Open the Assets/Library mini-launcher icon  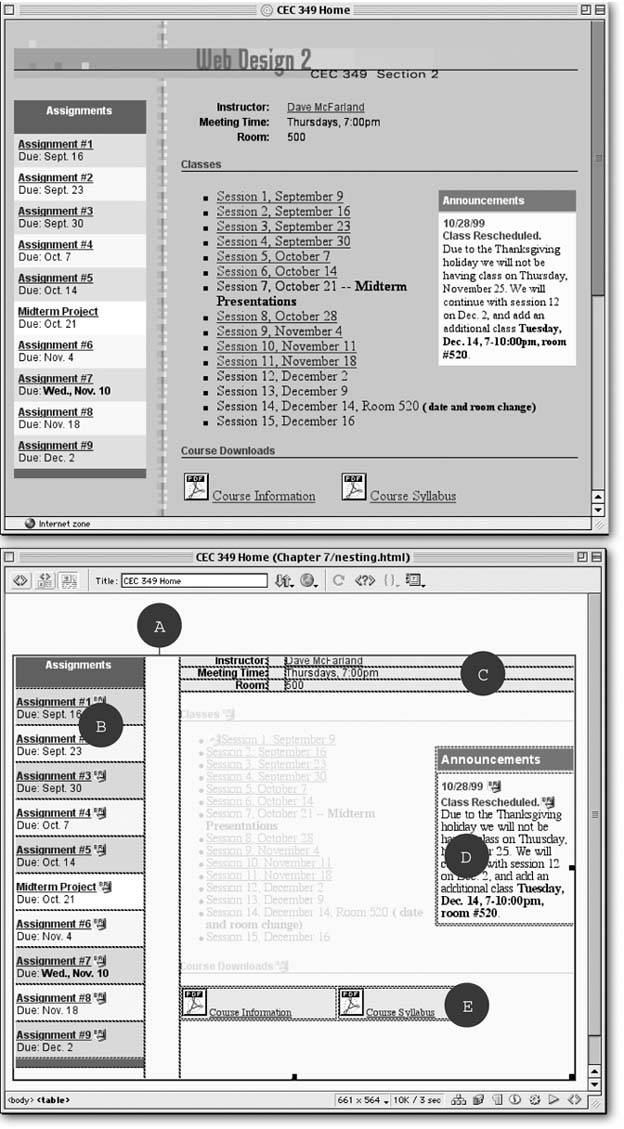click(x=478, y=1099)
